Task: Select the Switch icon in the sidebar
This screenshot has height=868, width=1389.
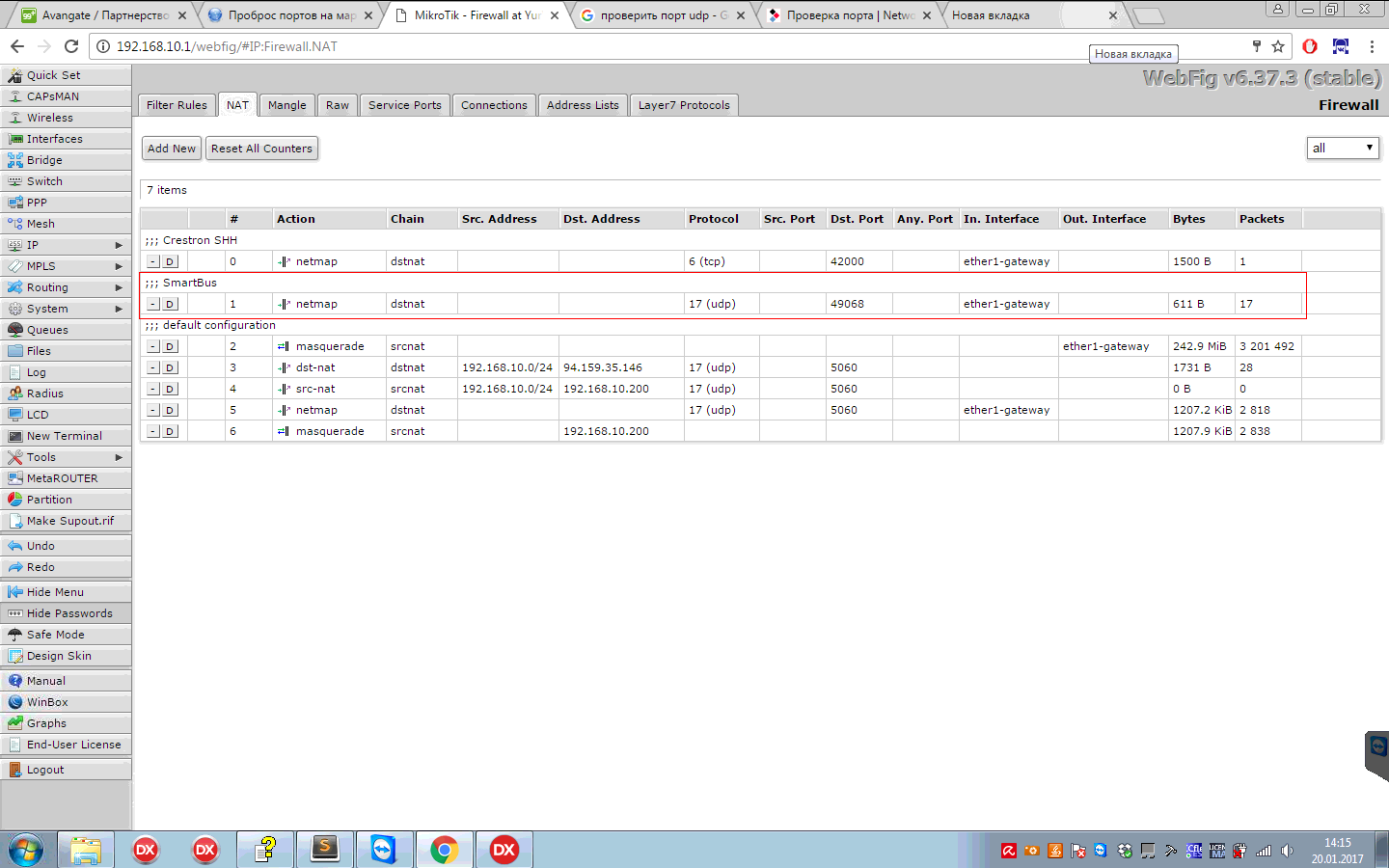Action: coord(14,181)
